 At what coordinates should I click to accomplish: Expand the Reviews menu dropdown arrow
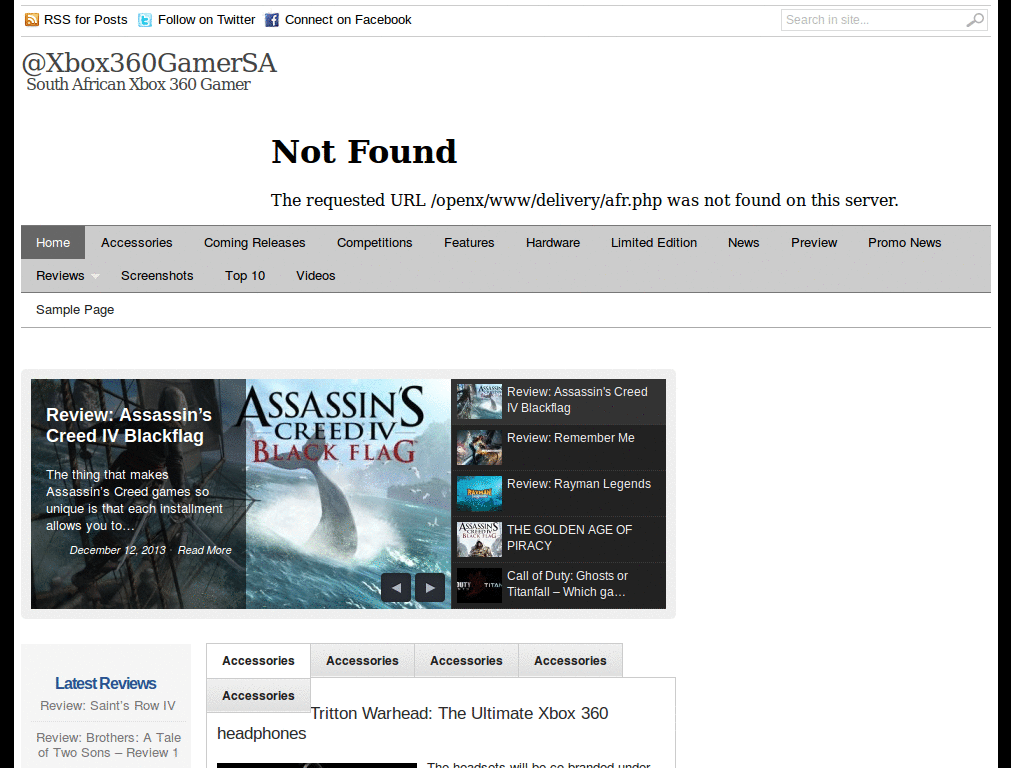tap(95, 276)
